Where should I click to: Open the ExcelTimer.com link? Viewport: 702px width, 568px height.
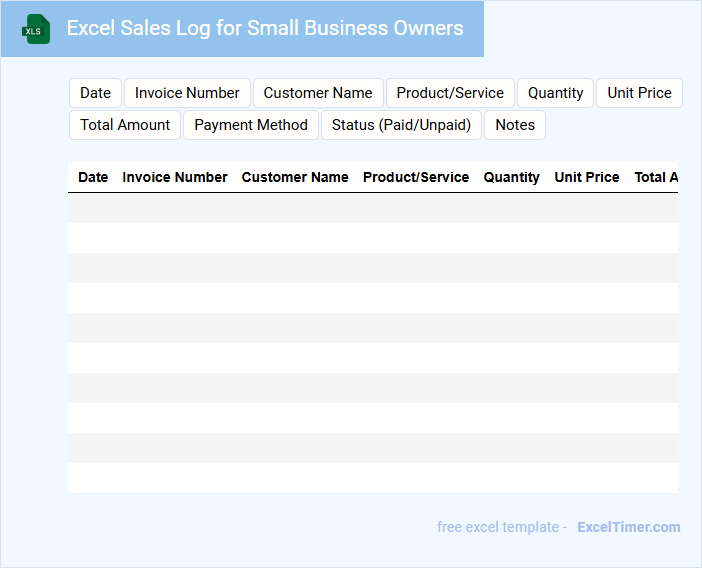628,527
